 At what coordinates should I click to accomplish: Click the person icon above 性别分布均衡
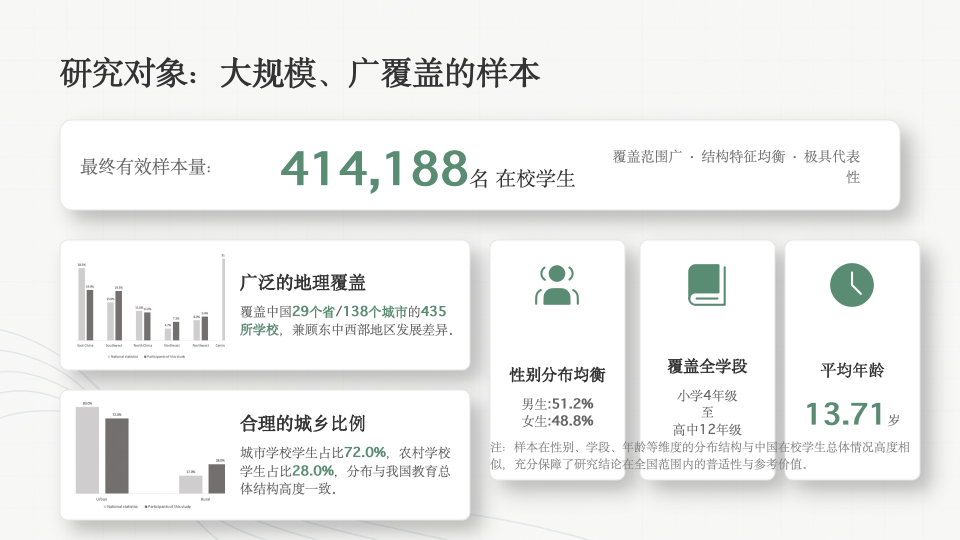click(557, 285)
